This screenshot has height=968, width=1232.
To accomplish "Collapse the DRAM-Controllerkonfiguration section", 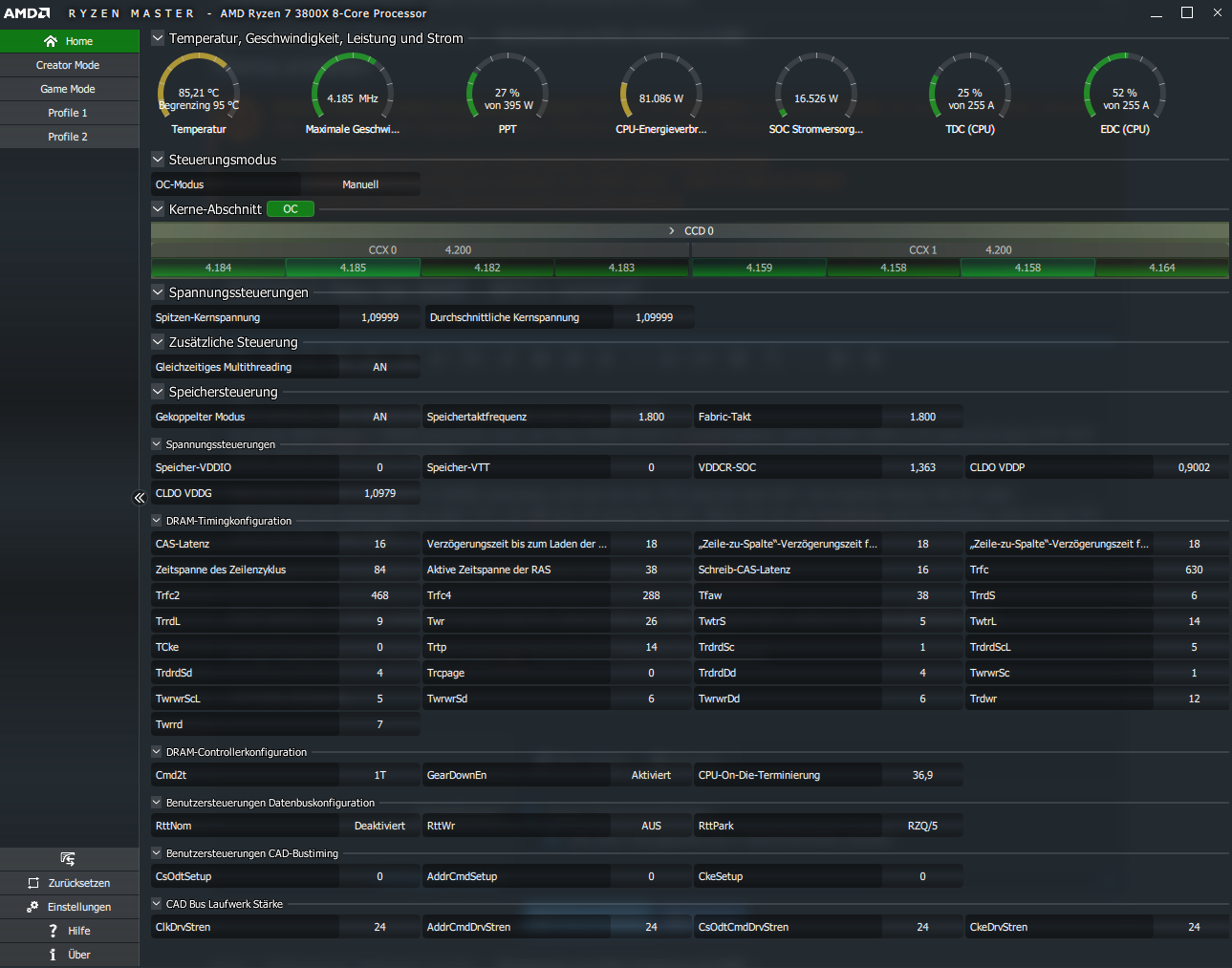I will (157, 752).
